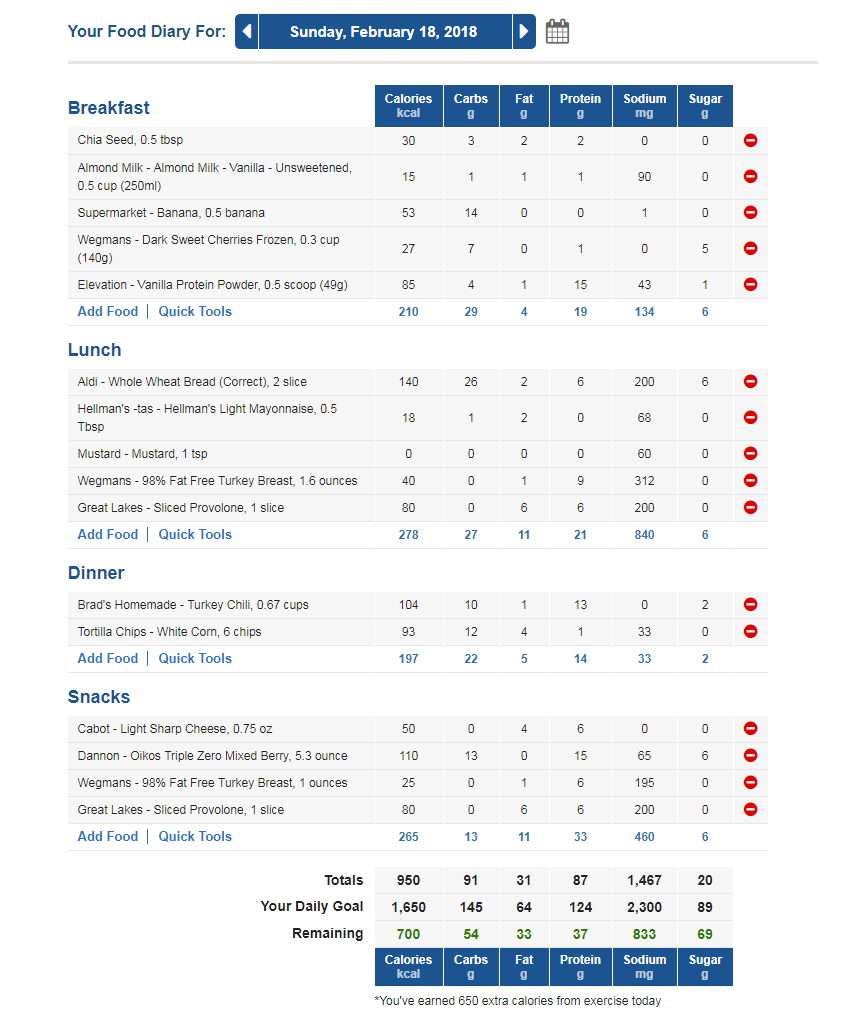Remove Dannon Oikos Triple Zero entry

[750, 756]
